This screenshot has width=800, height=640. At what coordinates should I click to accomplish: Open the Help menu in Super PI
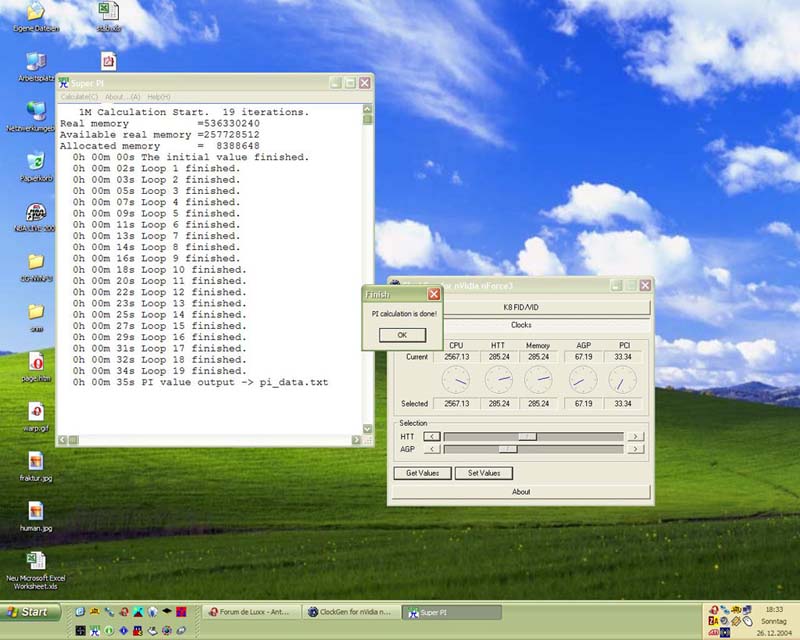tap(159, 97)
